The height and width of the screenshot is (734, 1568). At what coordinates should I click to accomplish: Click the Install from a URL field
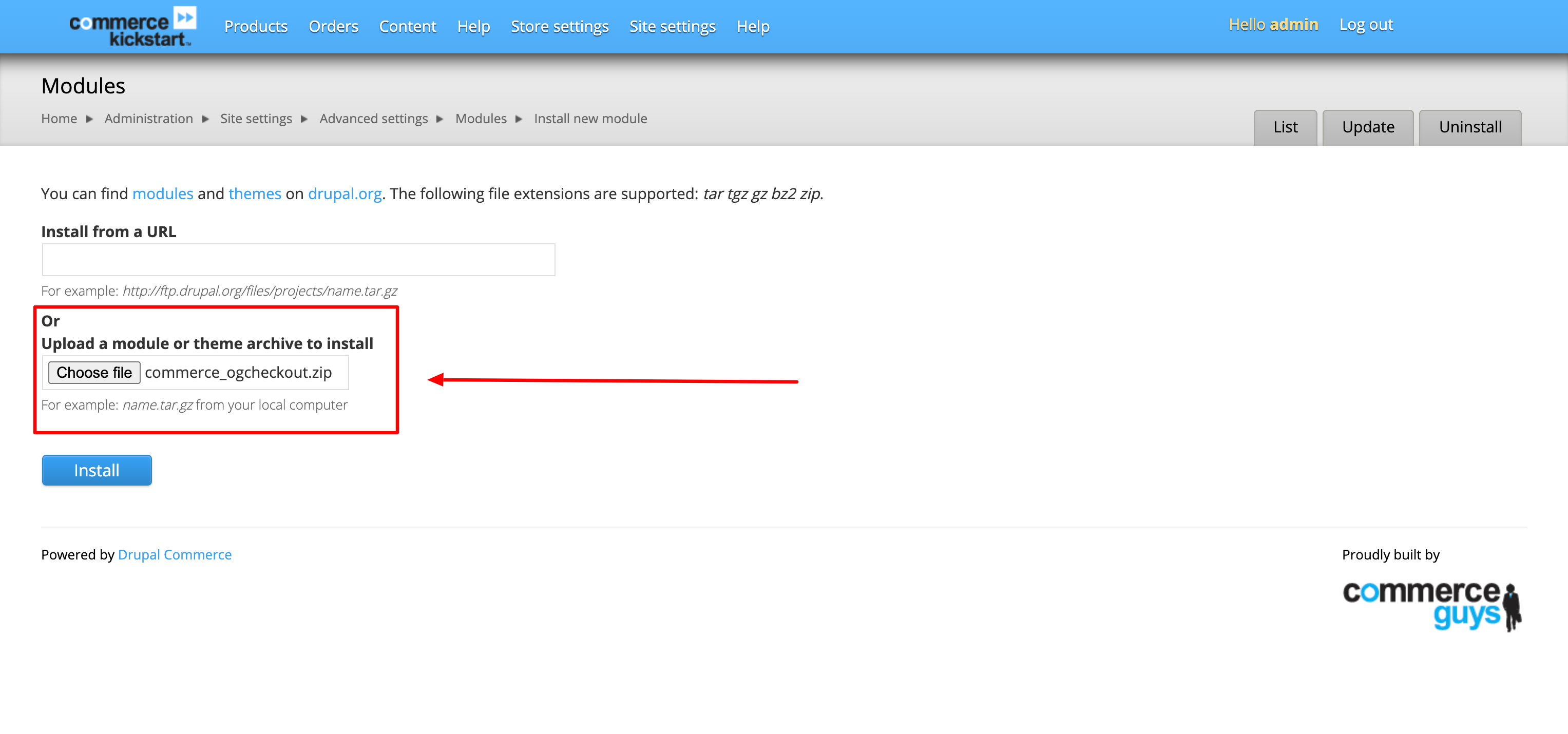click(298, 259)
